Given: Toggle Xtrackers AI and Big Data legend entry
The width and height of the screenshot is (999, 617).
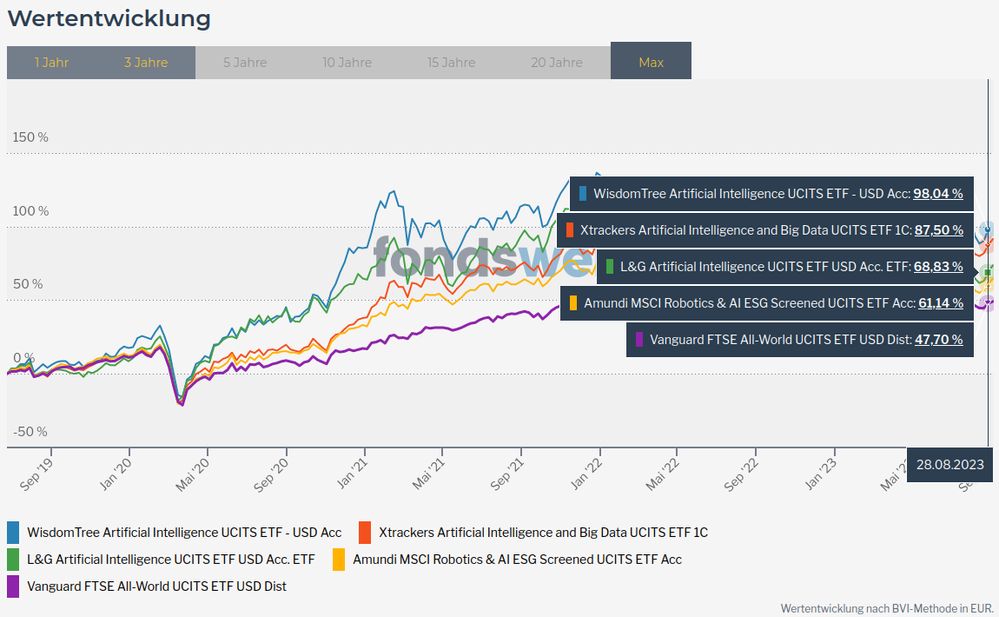Looking at the screenshot, I should click(x=543, y=532).
